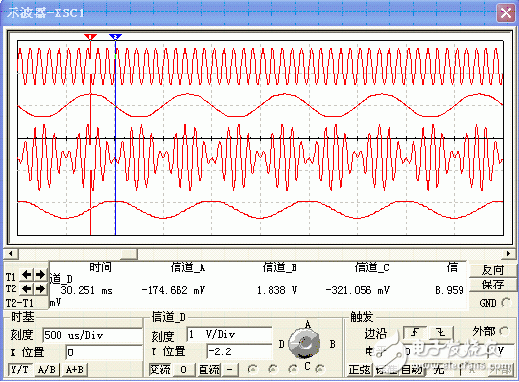Select trigger mode 自动 (Auto)
519x382 pixels.
point(411,370)
